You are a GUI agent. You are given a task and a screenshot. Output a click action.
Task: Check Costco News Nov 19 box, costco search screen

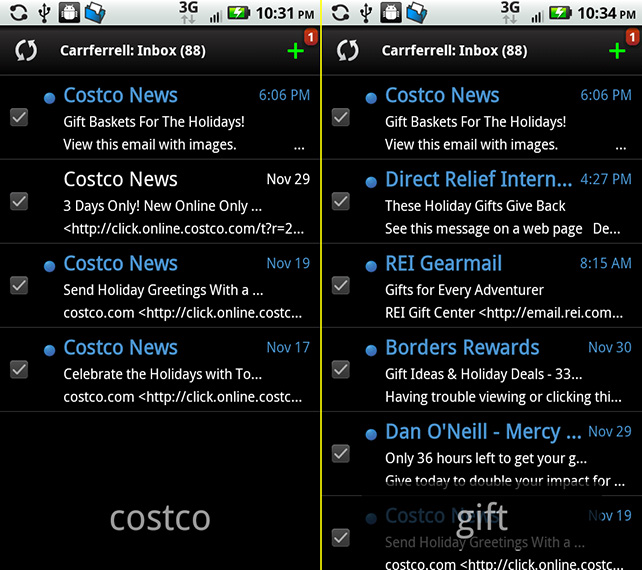[x=19, y=285]
